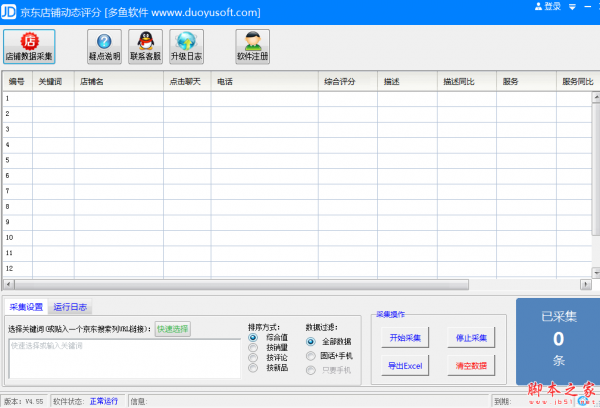
Task: Choose the 固话+手机 filter option
Action: (x=311, y=356)
